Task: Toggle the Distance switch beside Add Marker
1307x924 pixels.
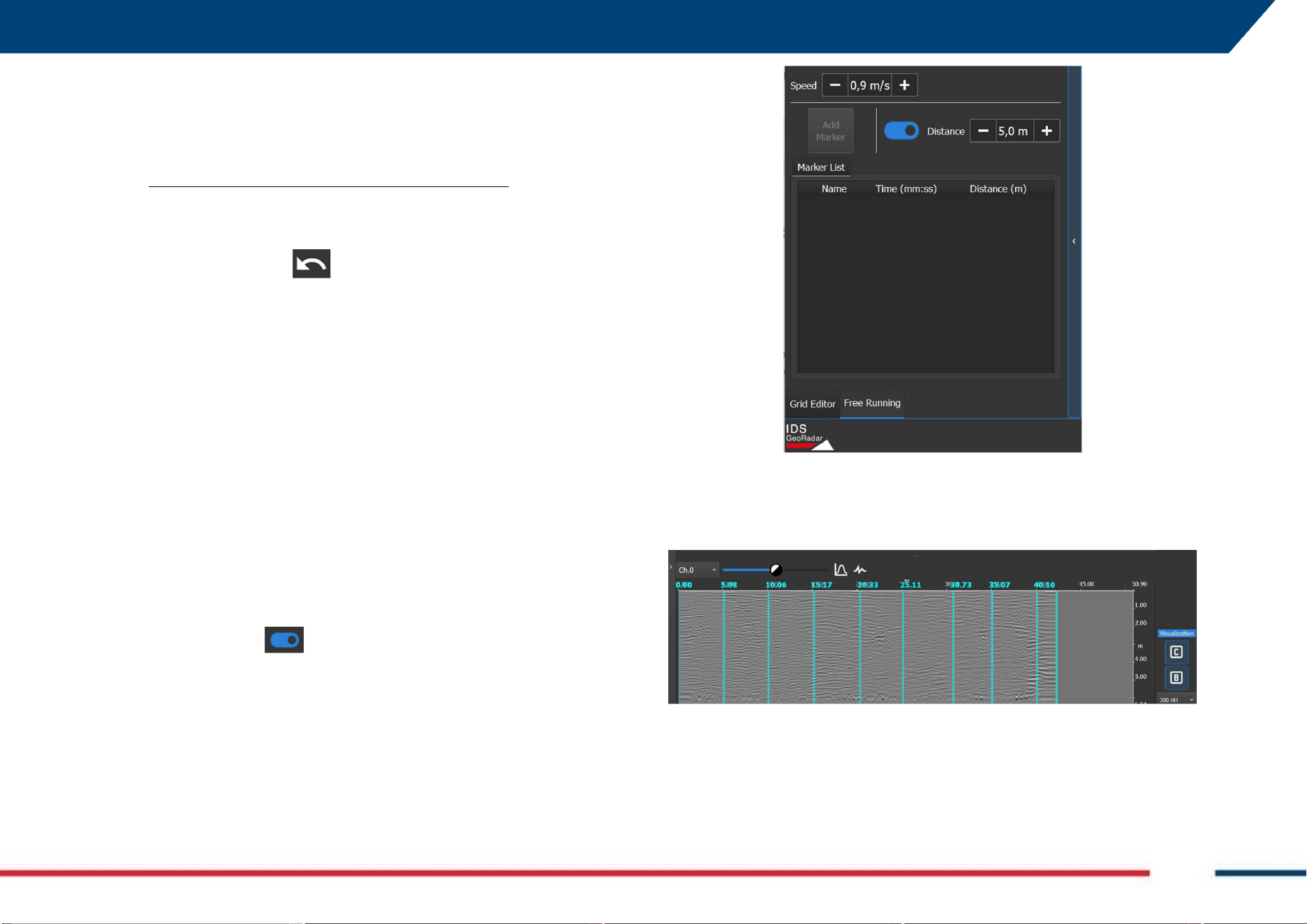Action: pos(901,131)
